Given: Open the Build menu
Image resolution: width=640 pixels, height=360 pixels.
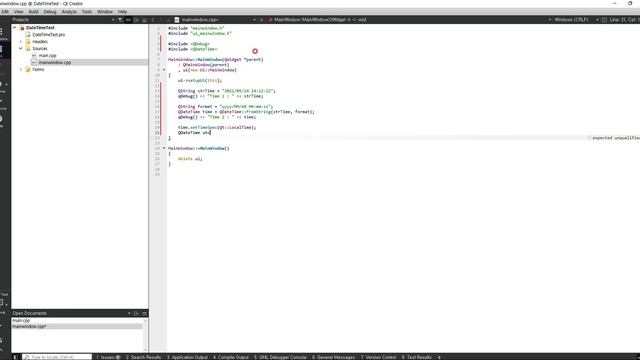Looking at the screenshot, I should [x=33, y=12].
